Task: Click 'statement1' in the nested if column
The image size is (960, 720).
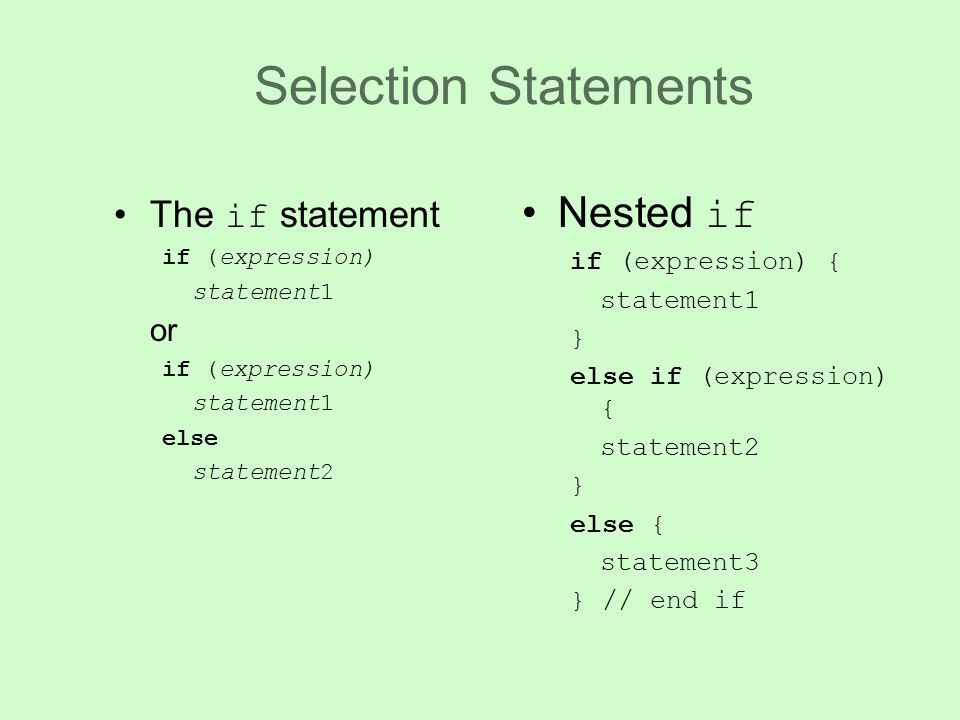Action: pos(680,301)
